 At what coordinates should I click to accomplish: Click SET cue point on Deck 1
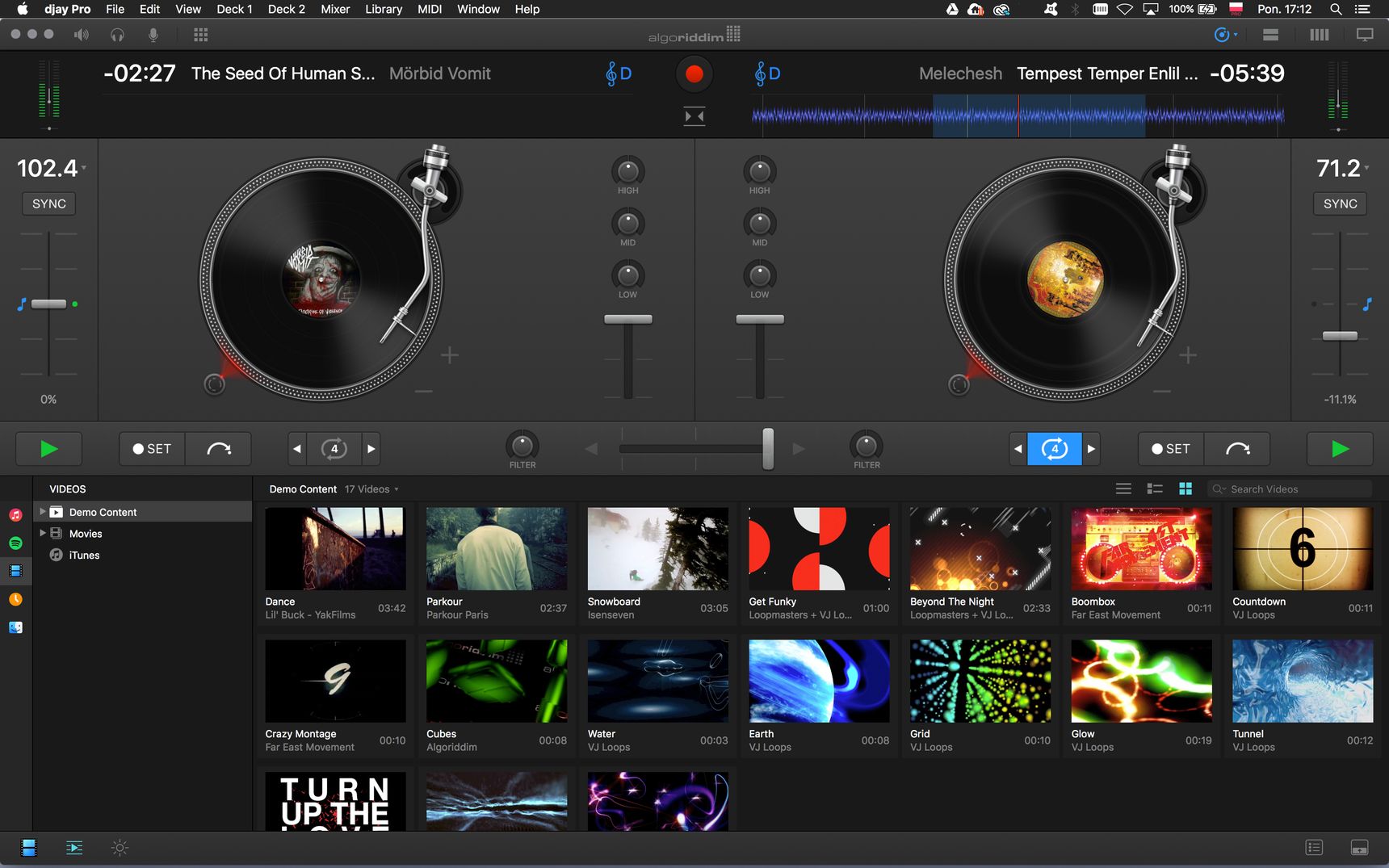click(153, 448)
